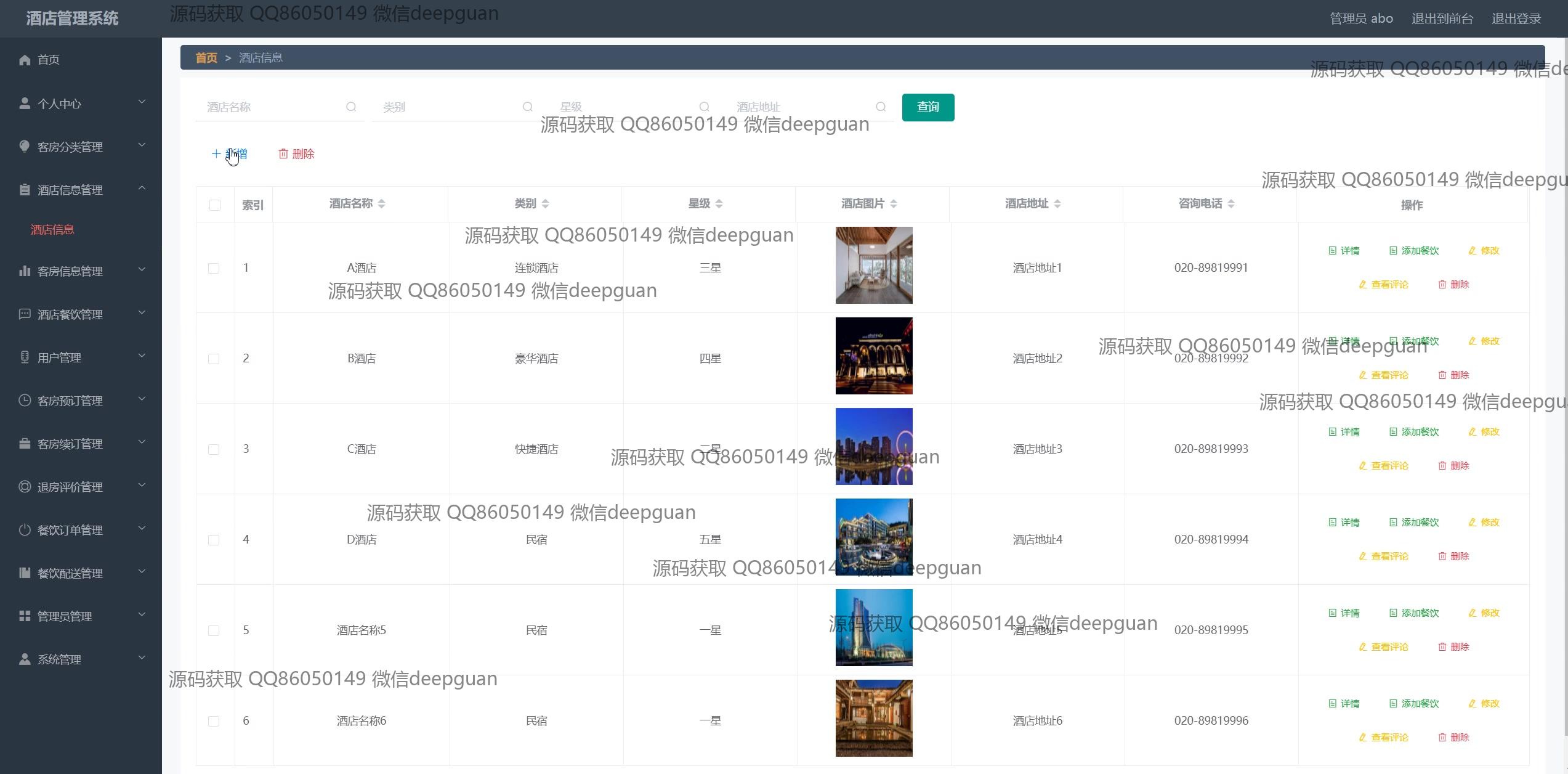Open the C酒店 thumbnail image
This screenshot has width=1568, height=774.
click(x=873, y=447)
